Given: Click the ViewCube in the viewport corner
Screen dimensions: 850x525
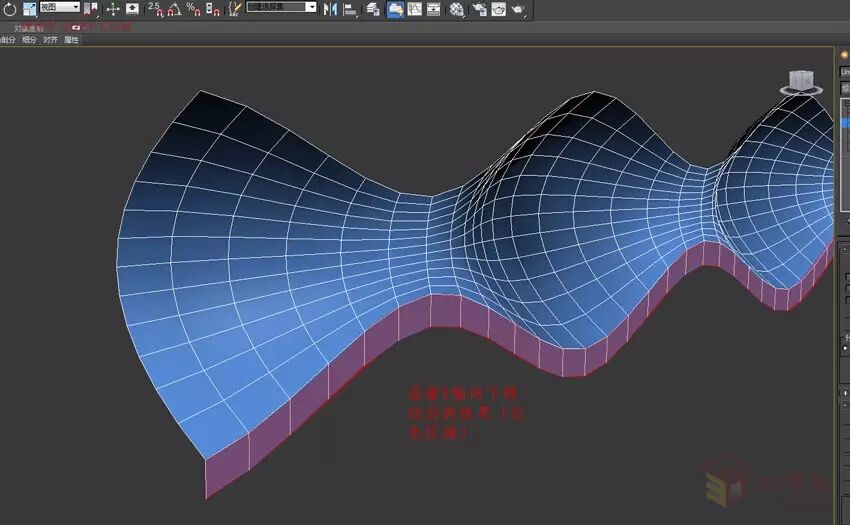Looking at the screenshot, I should tap(801, 82).
